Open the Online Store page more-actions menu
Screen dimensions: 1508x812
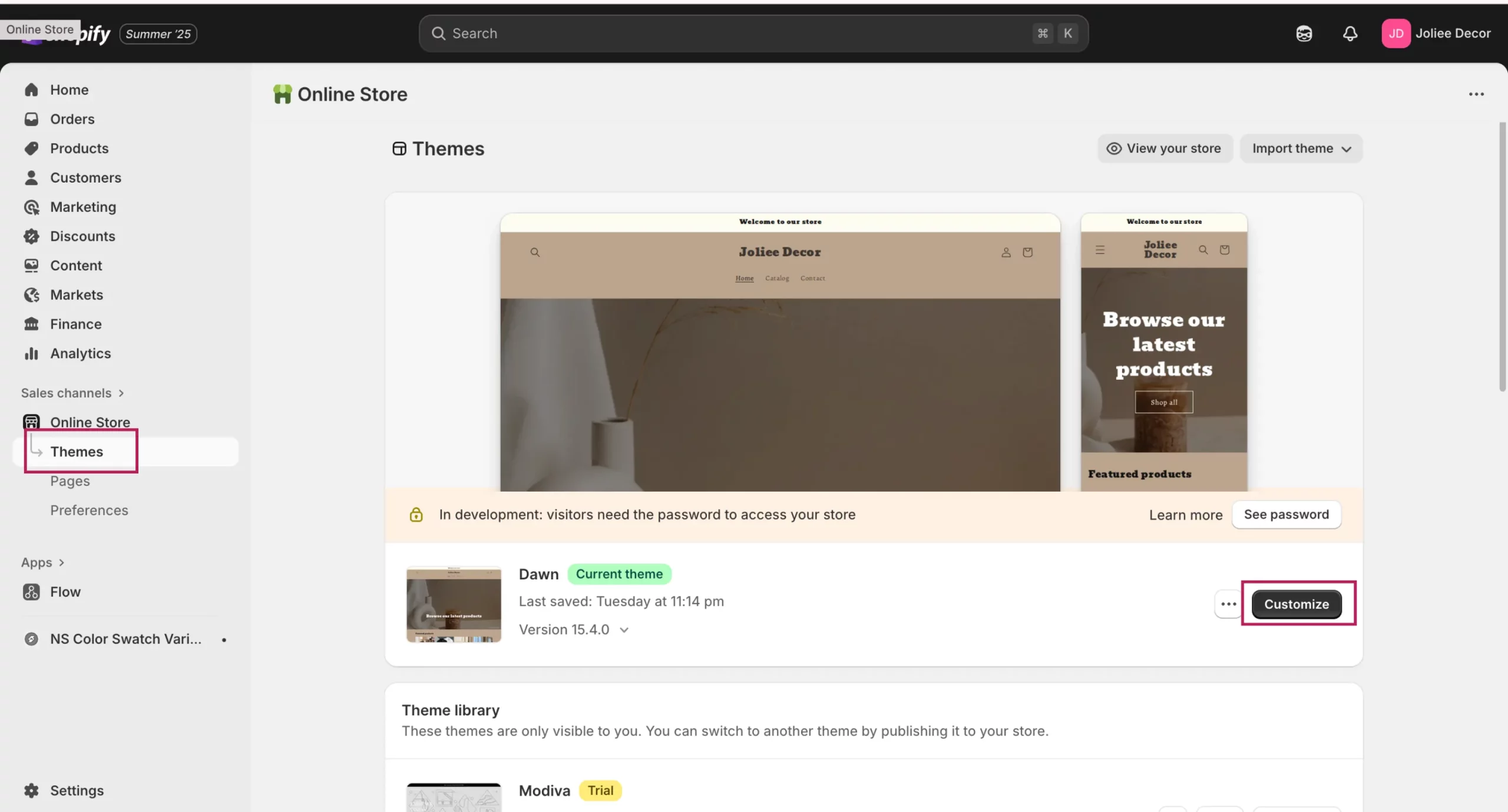[x=1476, y=94]
